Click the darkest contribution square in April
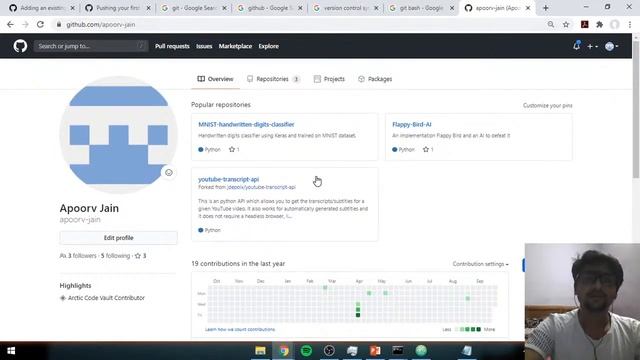The height and width of the screenshot is (360, 640). [x=358, y=315]
